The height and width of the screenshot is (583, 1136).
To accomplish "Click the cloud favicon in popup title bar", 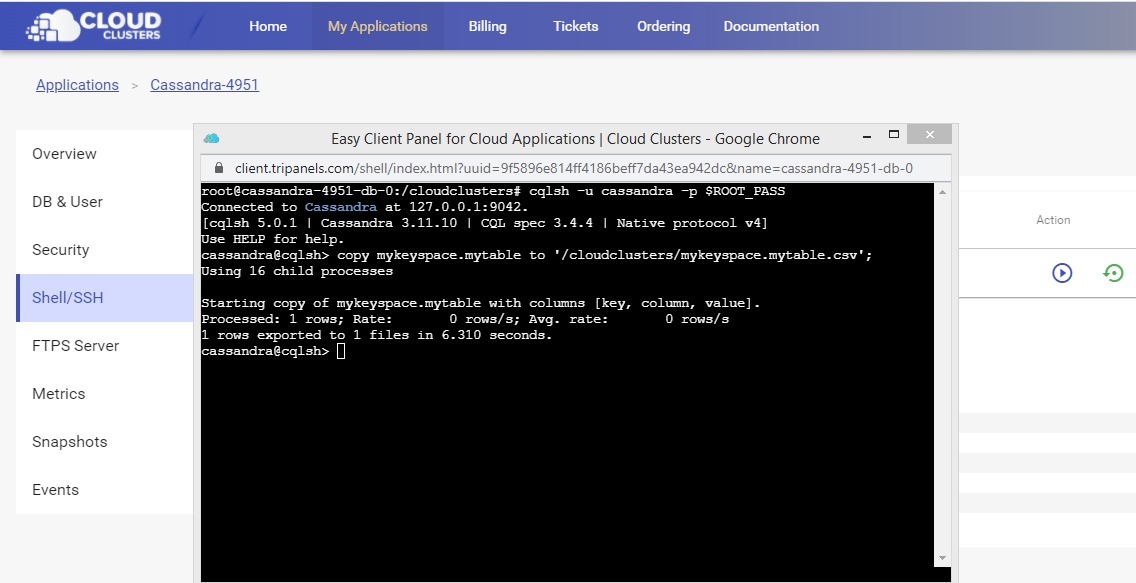I will pyautogui.click(x=212, y=138).
